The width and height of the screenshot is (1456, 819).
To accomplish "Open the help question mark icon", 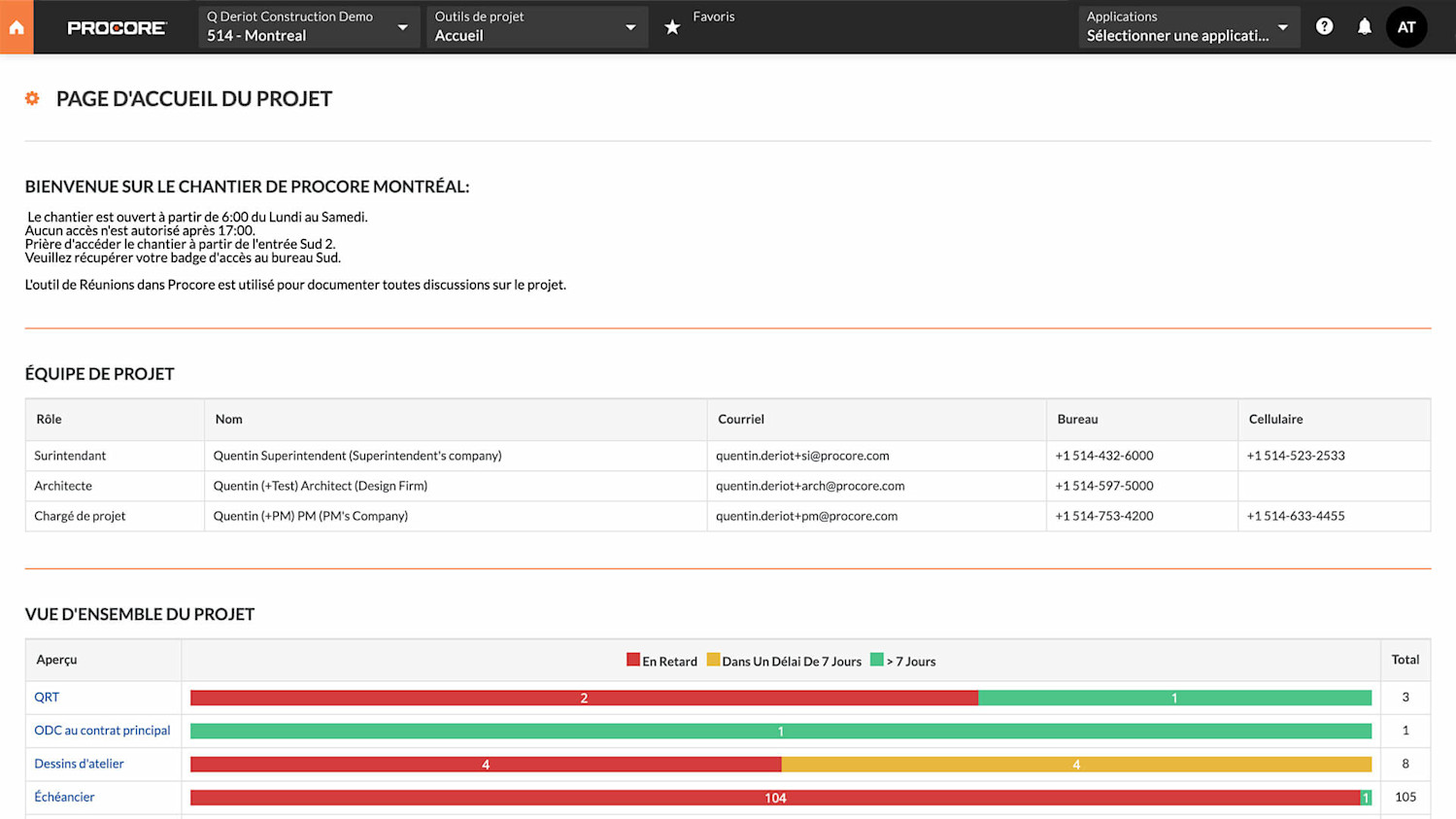I will 1324,26.
